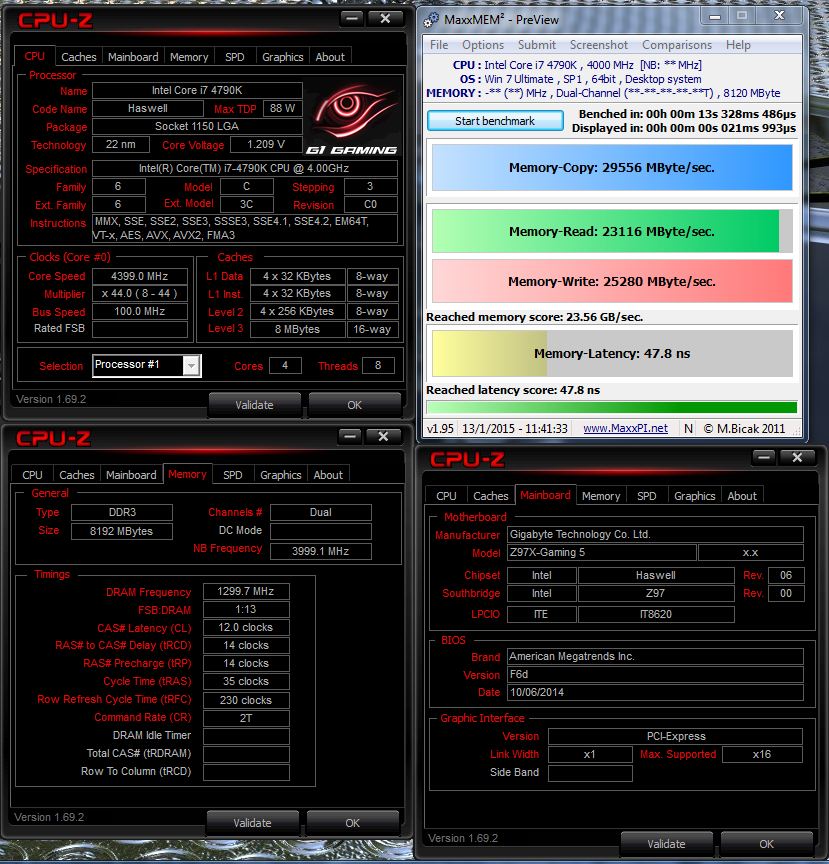Close the top CPU-Z window
This screenshot has width=829, height=864.
[385, 19]
